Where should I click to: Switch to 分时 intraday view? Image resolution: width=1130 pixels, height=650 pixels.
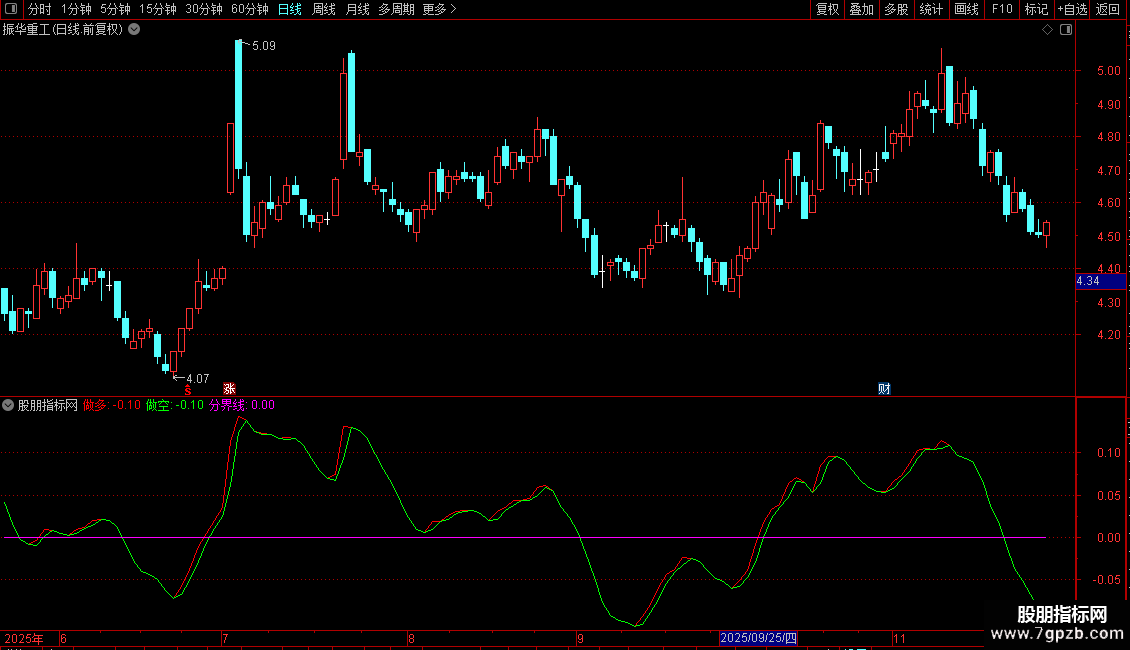(x=40, y=9)
